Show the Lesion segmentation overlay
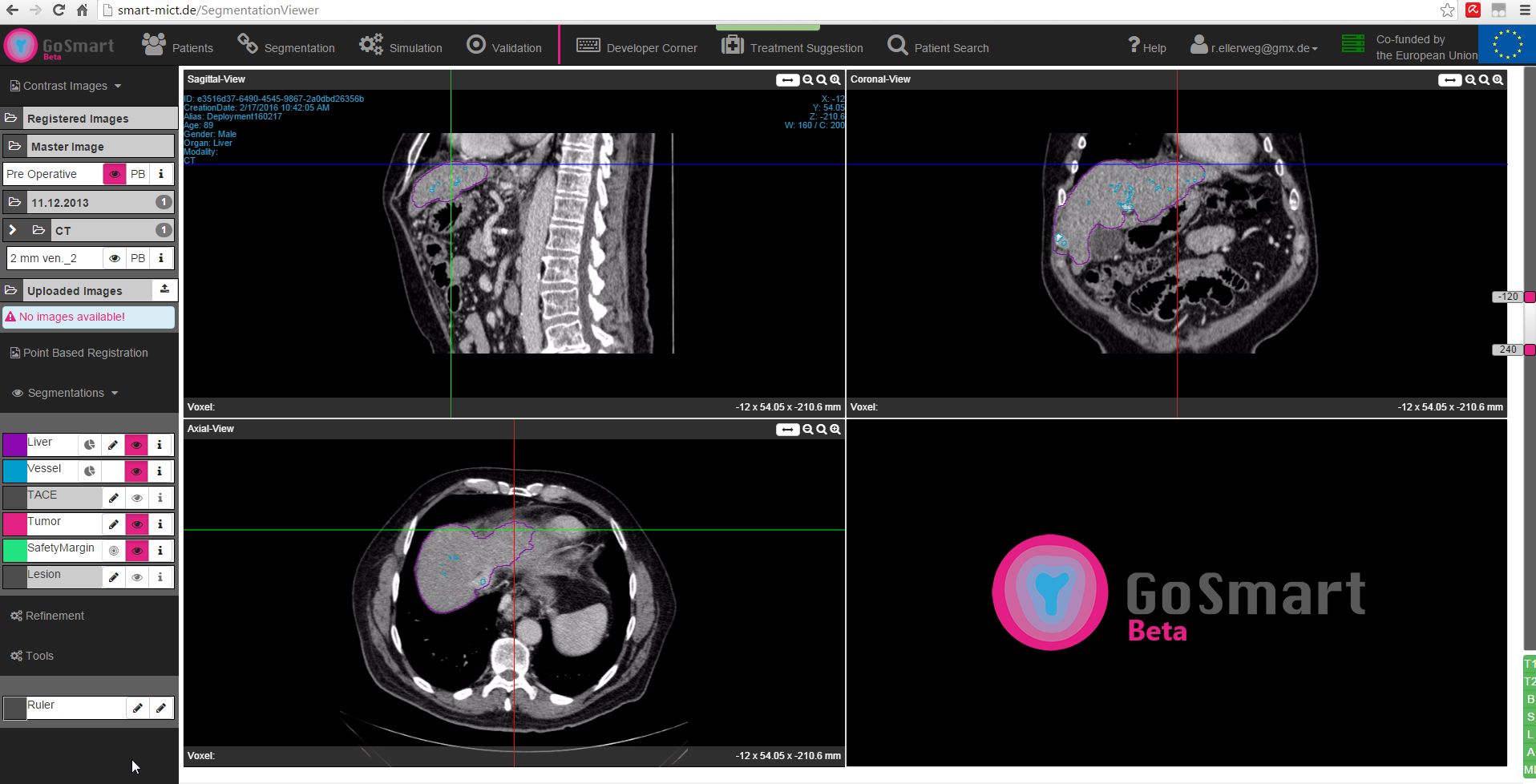 pos(136,577)
